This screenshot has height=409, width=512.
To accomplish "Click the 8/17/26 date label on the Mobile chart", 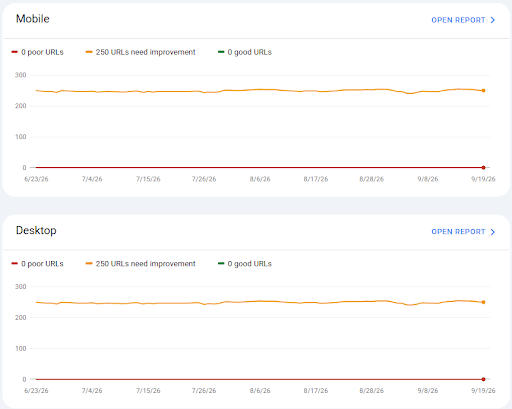I will pos(316,179).
